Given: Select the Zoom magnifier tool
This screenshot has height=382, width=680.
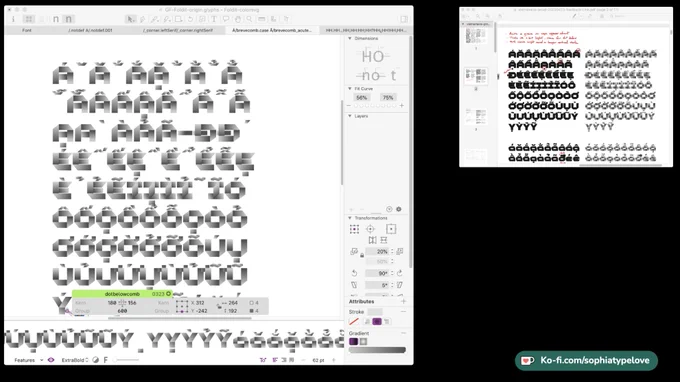Looking at the screenshot, I should tap(249, 19).
